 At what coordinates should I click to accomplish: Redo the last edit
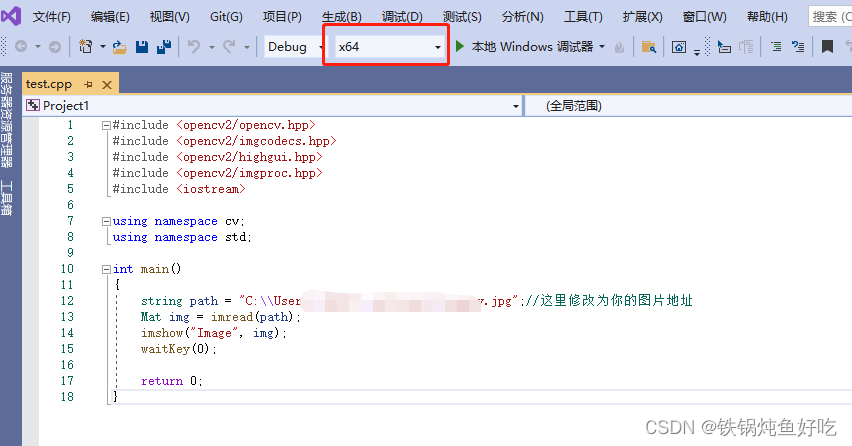pos(229,47)
